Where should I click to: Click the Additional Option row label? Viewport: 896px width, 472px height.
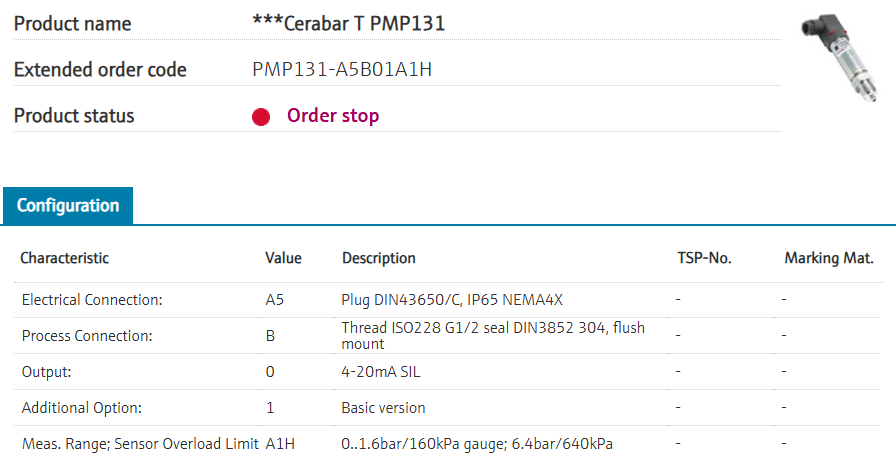tap(82, 408)
